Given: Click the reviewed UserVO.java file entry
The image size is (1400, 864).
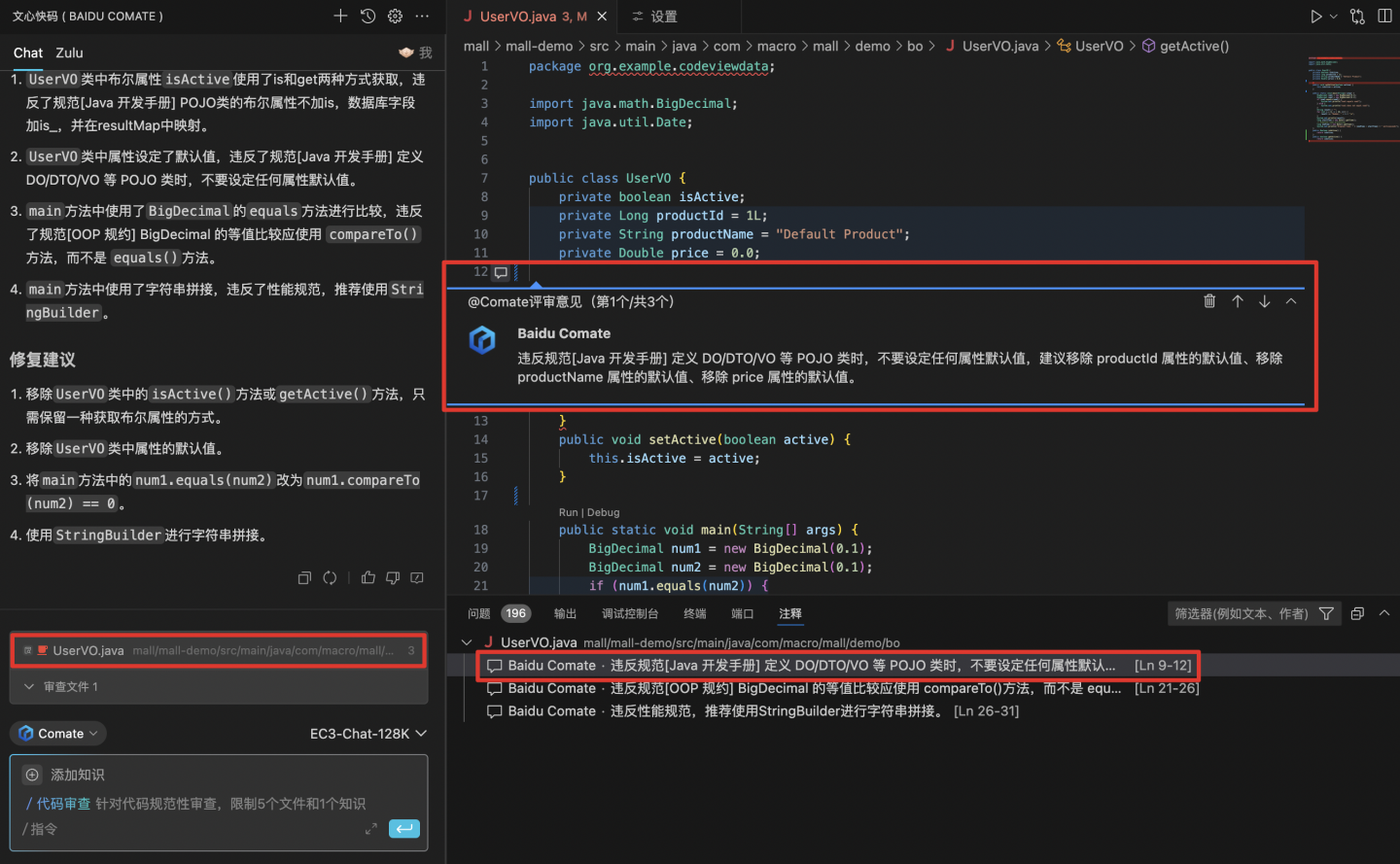Looking at the screenshot, I should coord(219,650).
